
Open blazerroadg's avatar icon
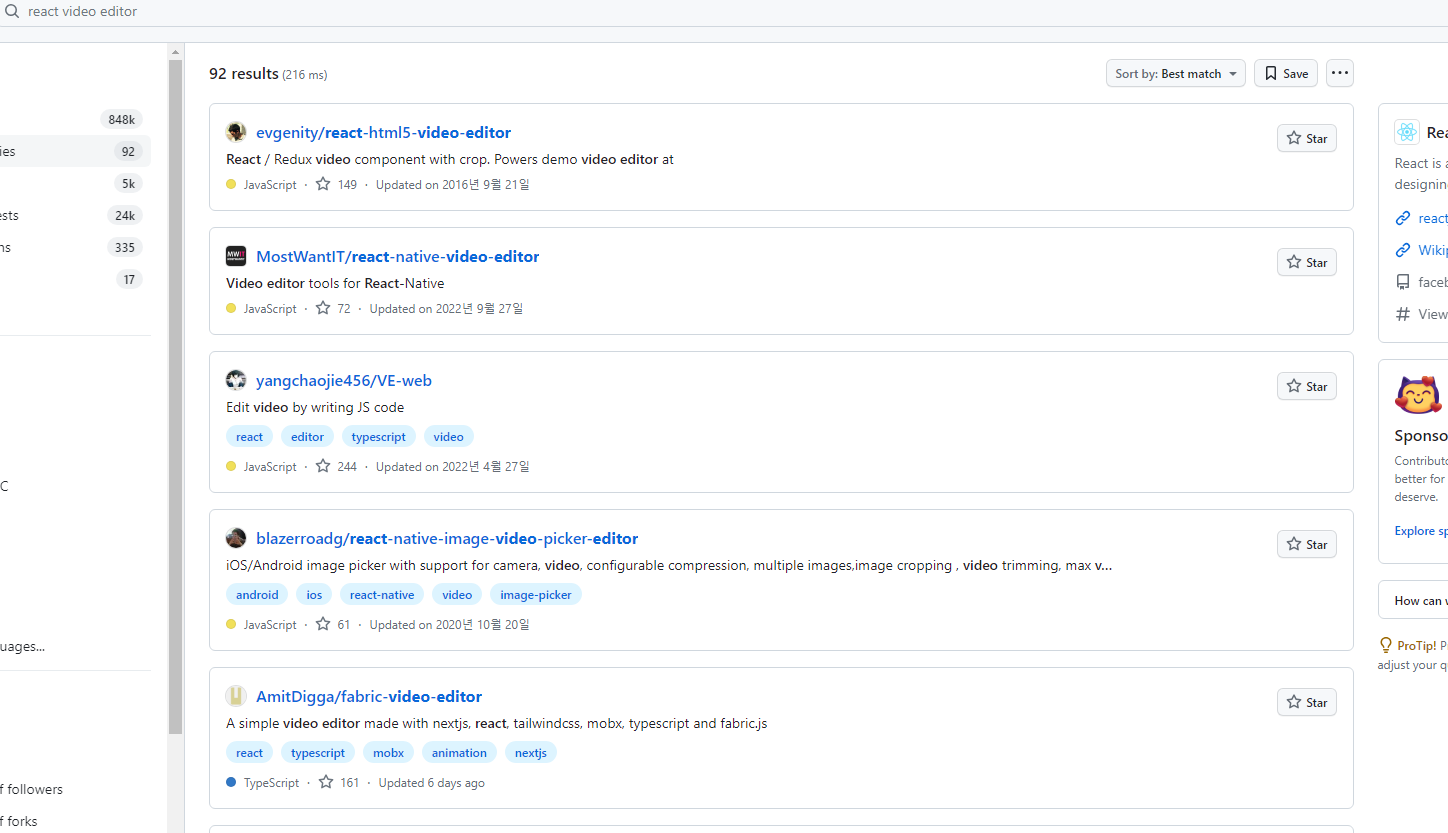(x=236, y=538)
